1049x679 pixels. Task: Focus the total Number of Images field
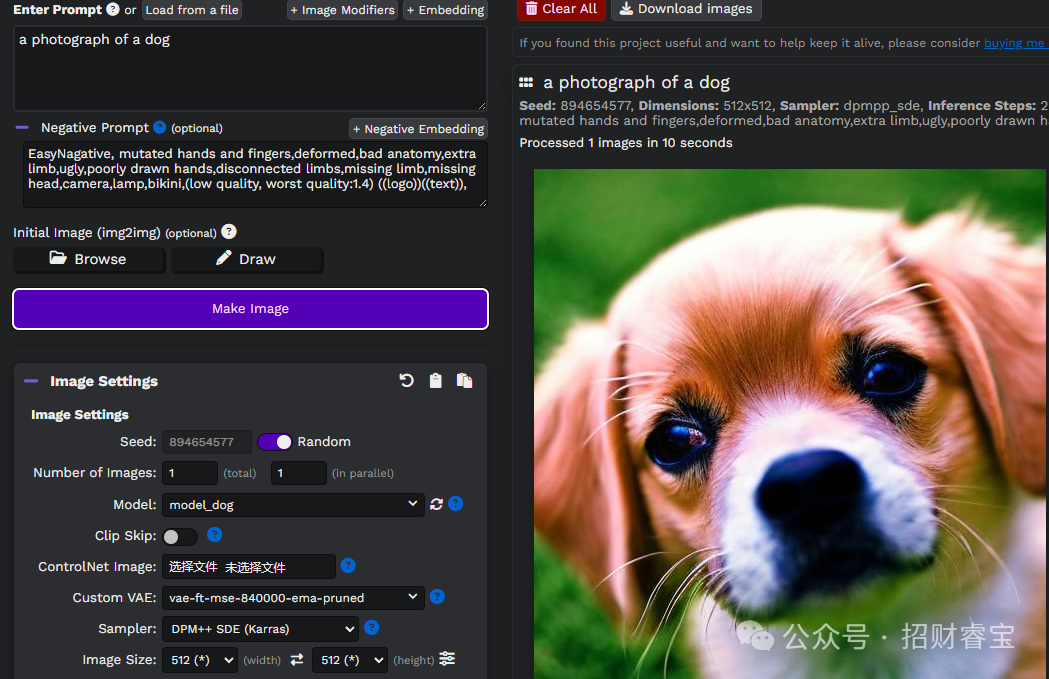(190, 473)
